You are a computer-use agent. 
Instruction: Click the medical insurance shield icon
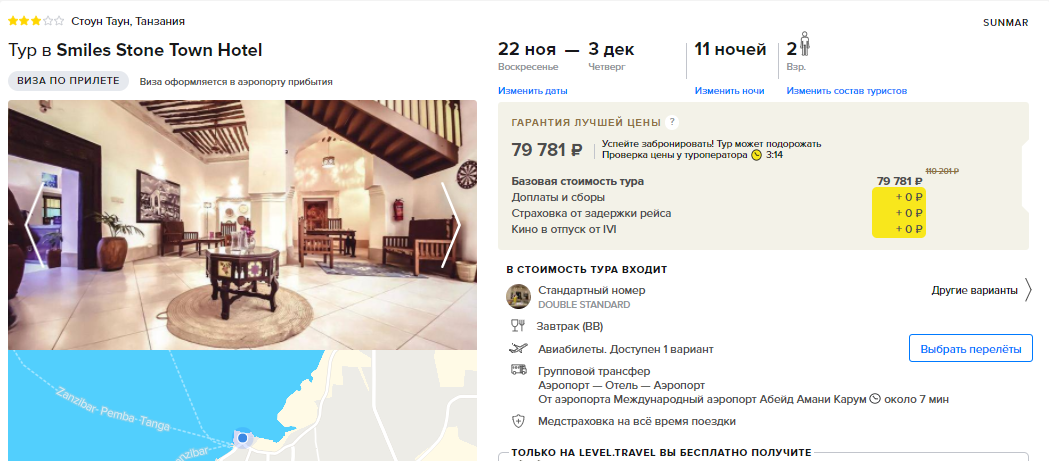(x=518, y=422)
